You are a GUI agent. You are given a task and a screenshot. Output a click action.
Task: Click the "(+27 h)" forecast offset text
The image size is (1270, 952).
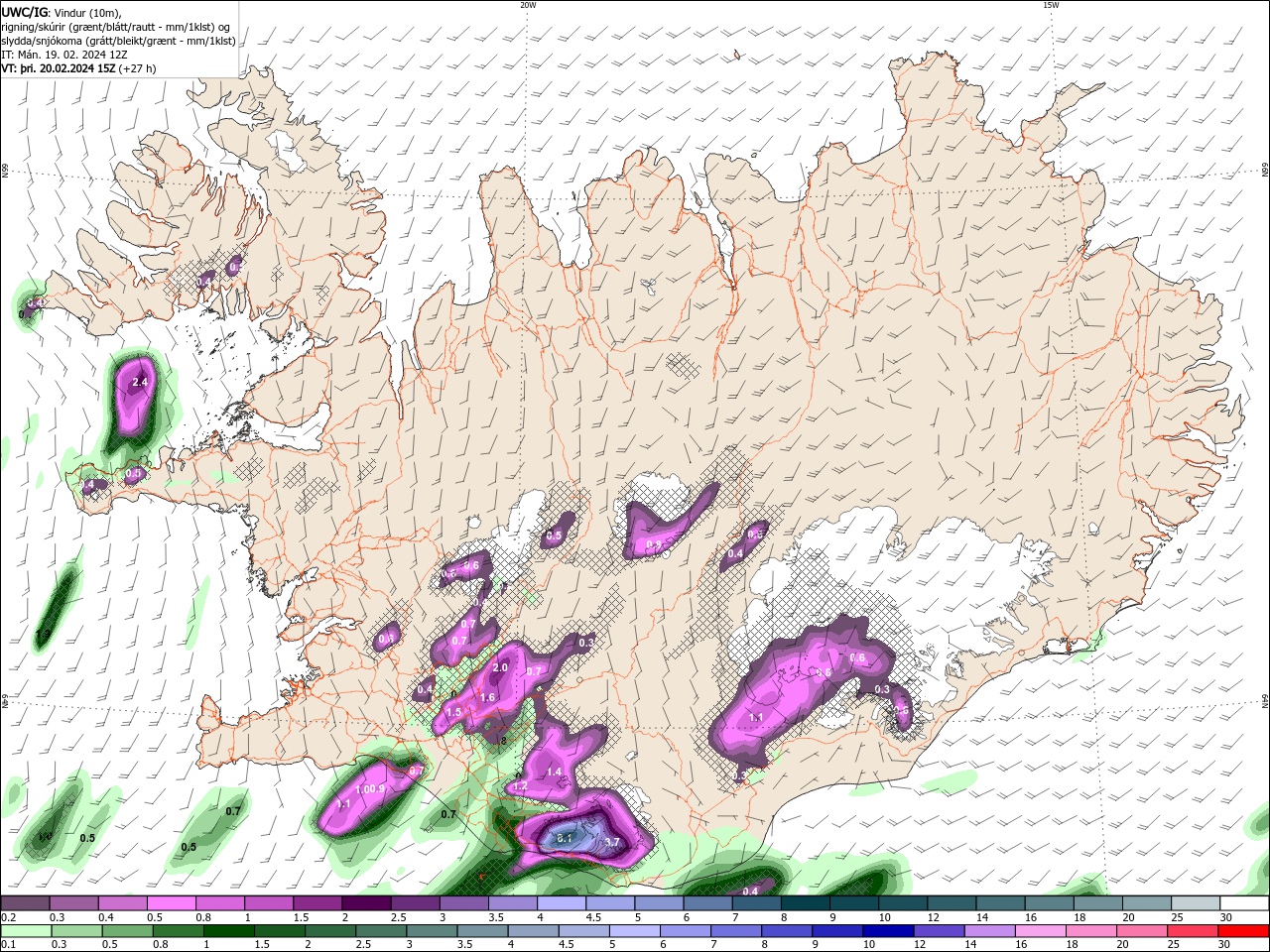coord(137,68)
